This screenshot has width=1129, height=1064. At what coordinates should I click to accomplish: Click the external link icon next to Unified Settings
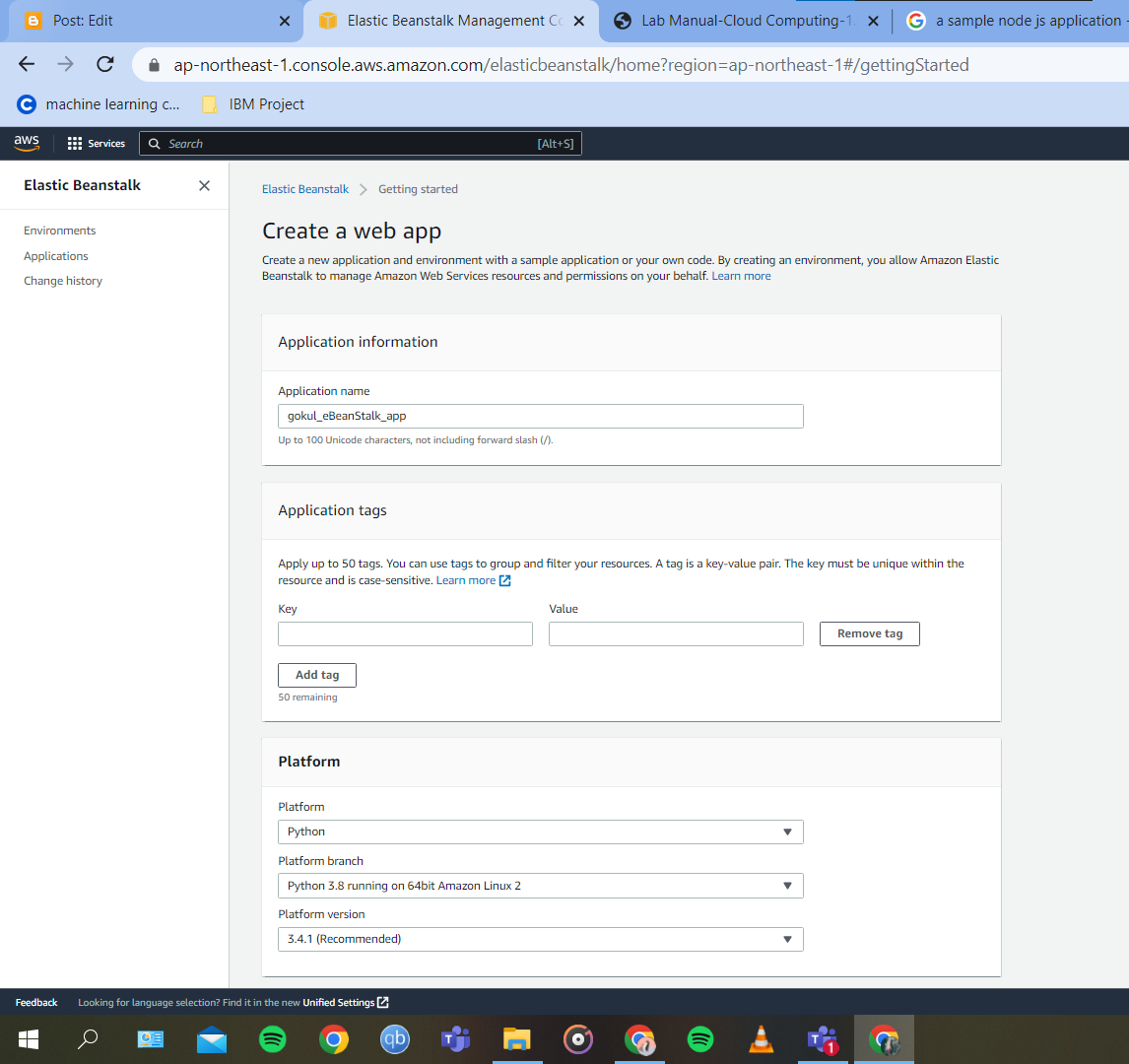coord(383,1002)
